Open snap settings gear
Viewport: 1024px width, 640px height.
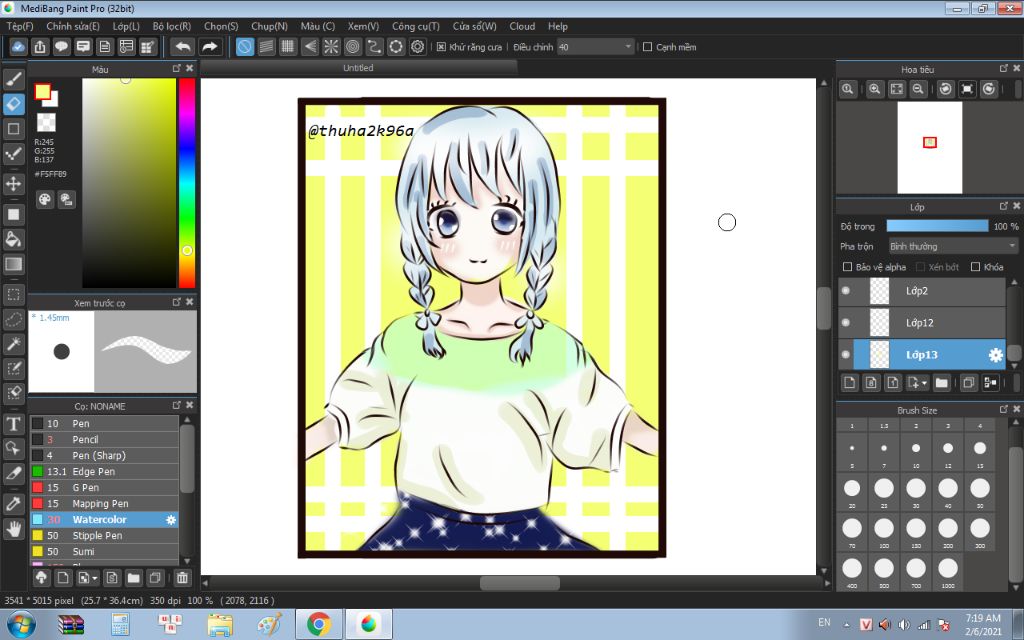(x=417, y=46)
